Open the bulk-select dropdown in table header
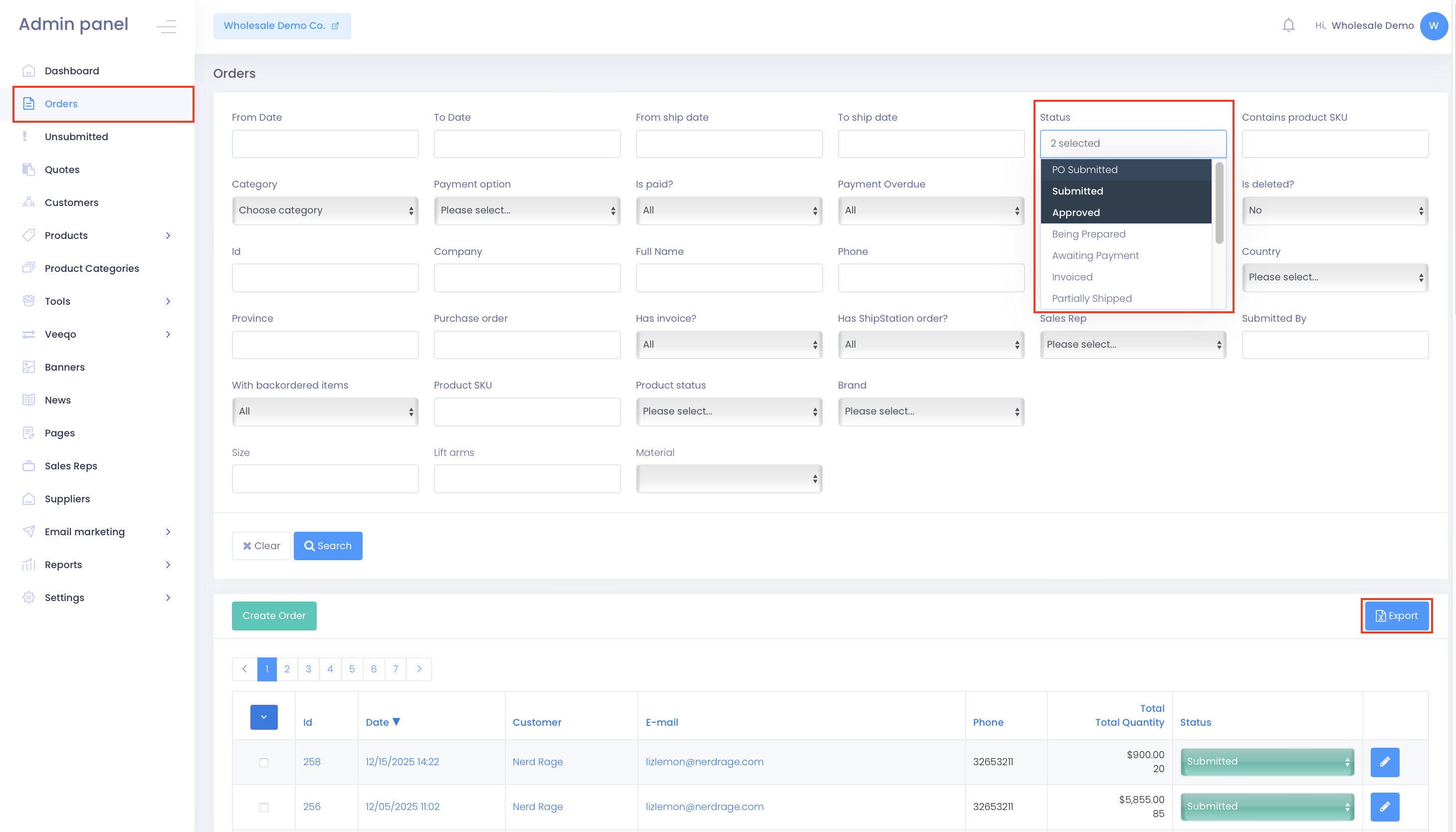The width and height of the screenshot is (1456, 832). 263,717
